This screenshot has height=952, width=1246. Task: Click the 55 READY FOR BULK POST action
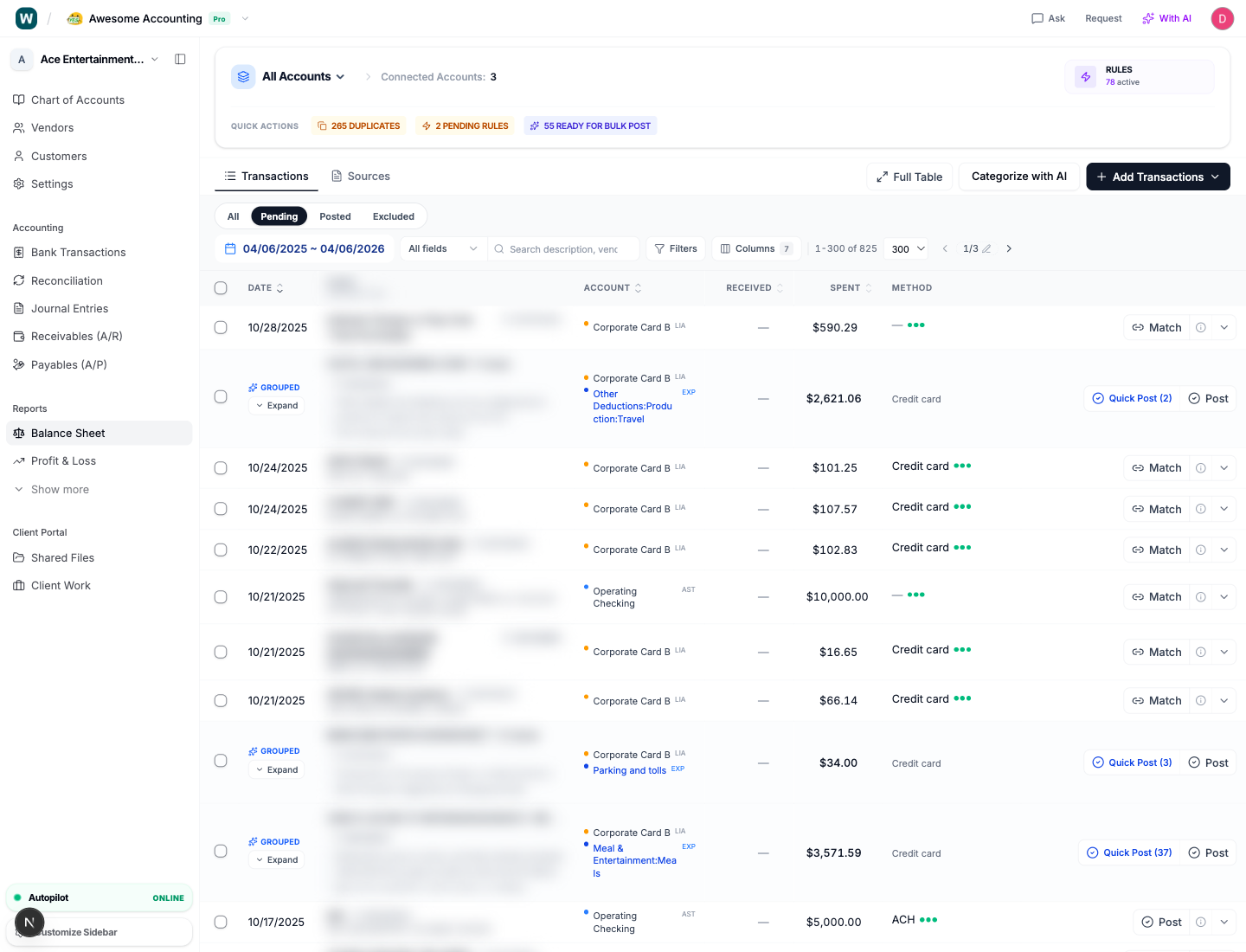[x=590, y=125]
